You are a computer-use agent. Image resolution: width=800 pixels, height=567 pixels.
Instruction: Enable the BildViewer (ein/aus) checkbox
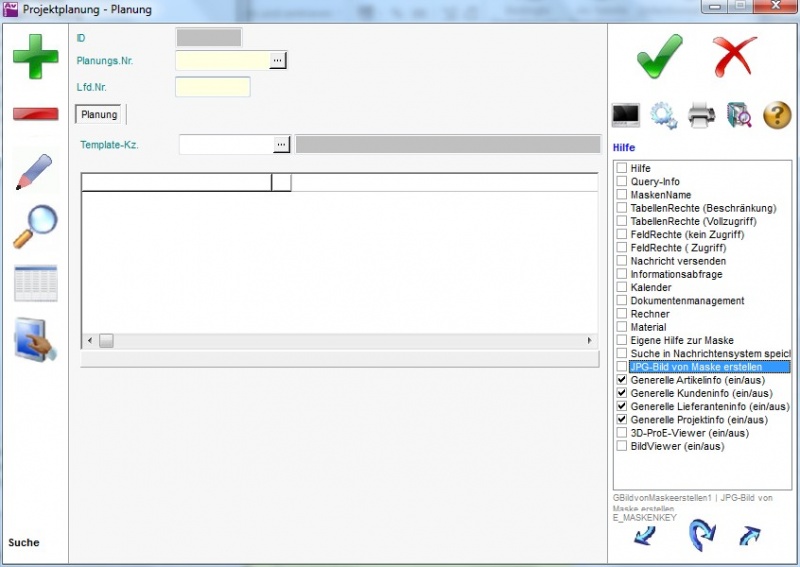point(622,446)
